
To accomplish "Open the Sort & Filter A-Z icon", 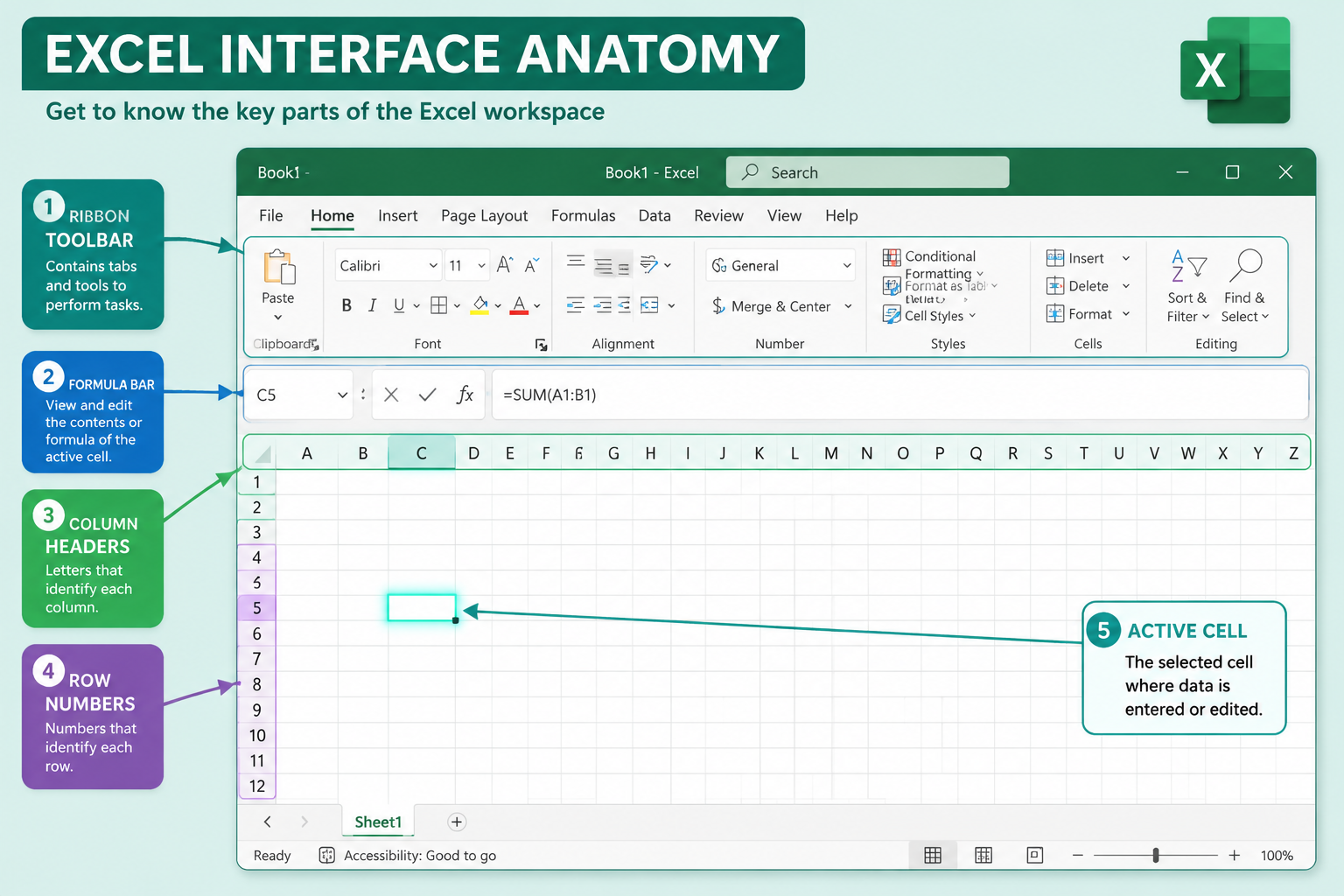I will pos(1188,266).
